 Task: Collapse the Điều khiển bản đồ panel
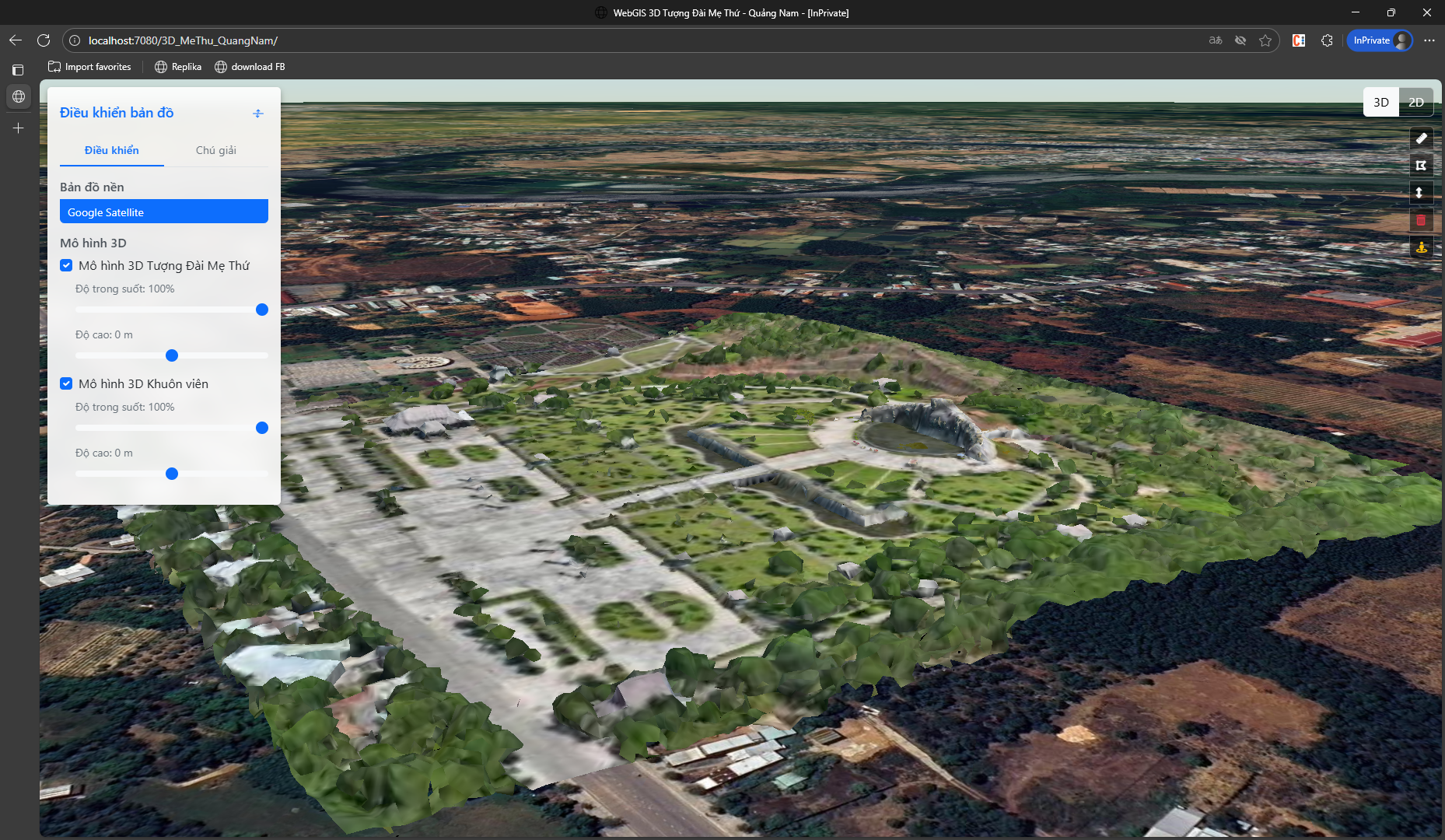tap(258, 114)
